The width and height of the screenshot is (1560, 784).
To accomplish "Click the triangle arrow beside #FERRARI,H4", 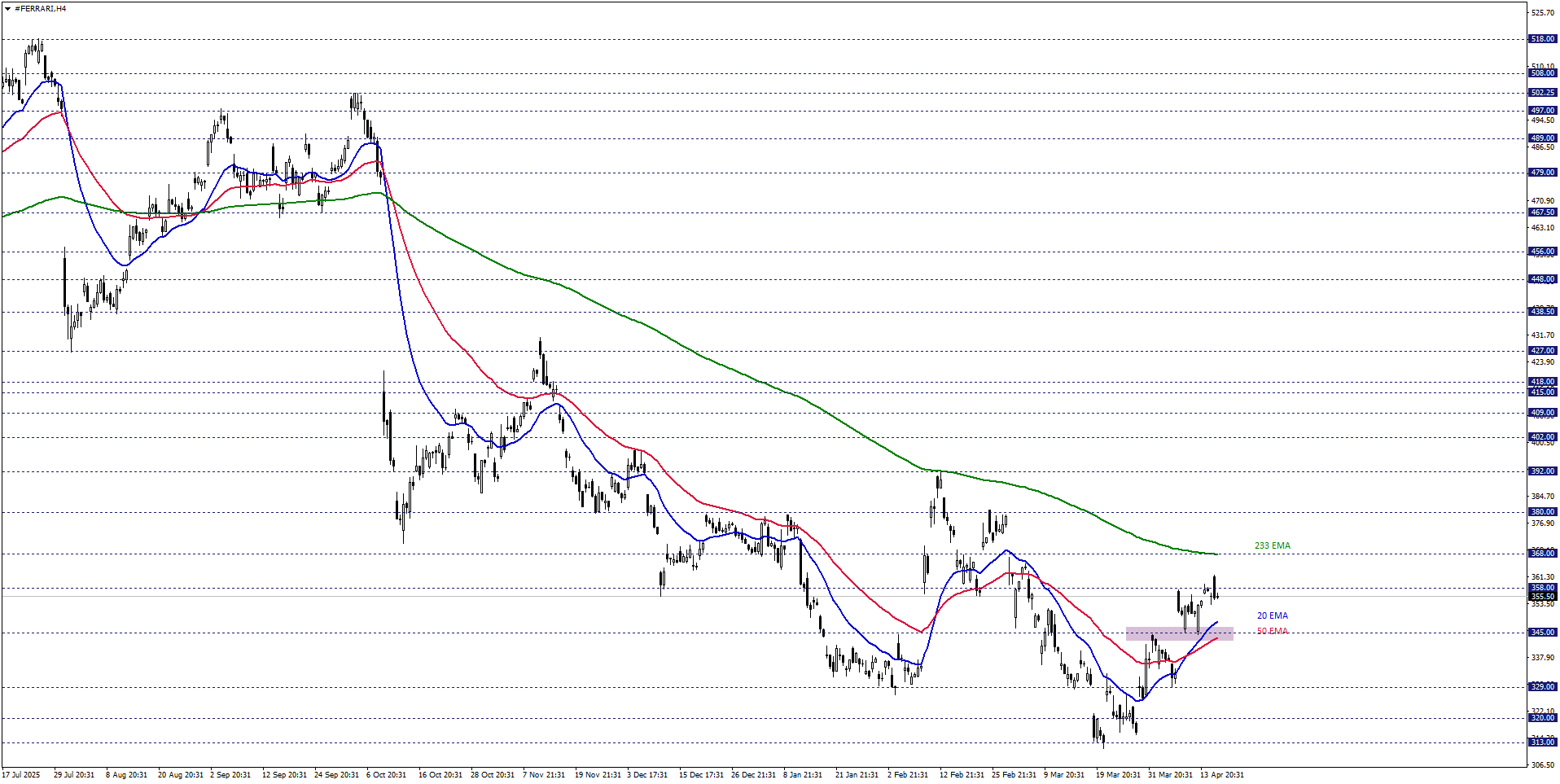I will pyautogui.click(x=8, y=9).
